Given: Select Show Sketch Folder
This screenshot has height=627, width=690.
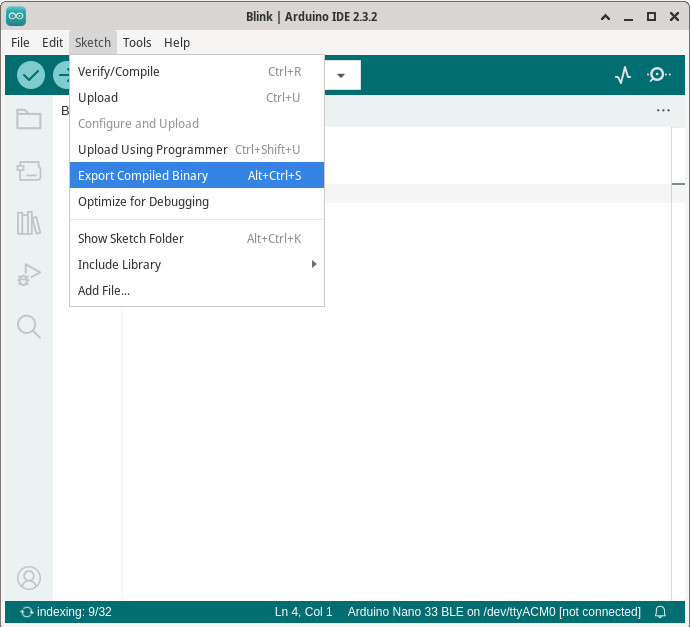Looking at the screenshot, I should [197, 238].
